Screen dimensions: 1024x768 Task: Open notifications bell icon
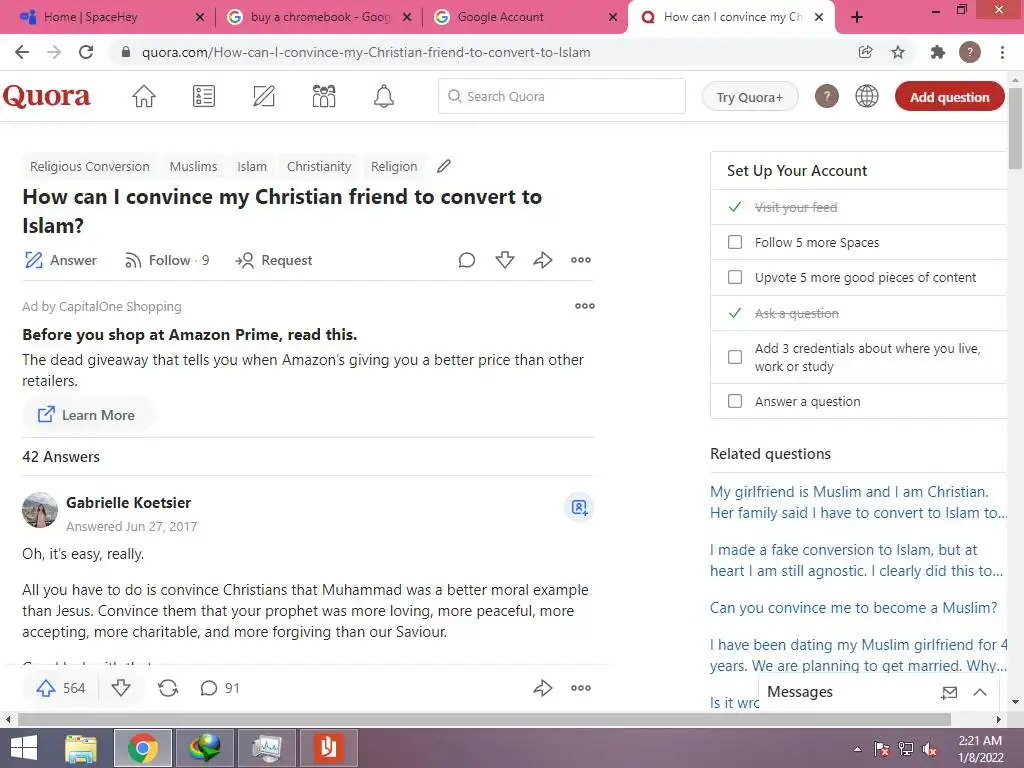pyautogui.click(x=384, y=97)
